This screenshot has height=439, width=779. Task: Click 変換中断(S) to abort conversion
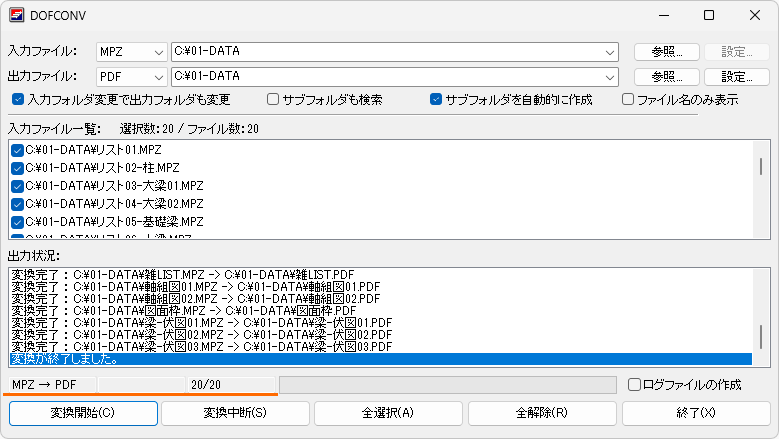235,413
